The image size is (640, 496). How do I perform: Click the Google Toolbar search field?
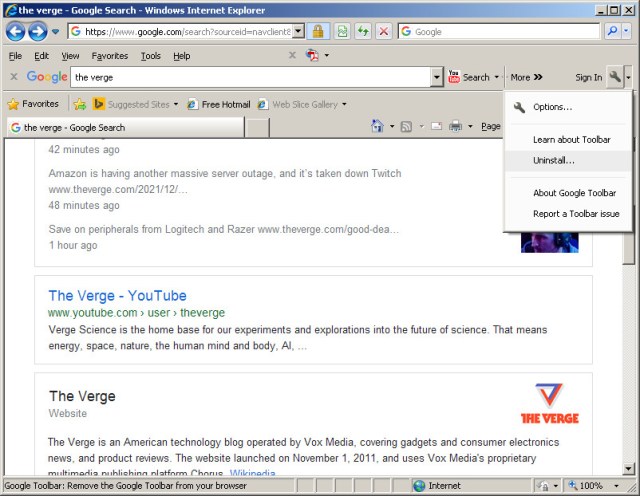[251, 77]
